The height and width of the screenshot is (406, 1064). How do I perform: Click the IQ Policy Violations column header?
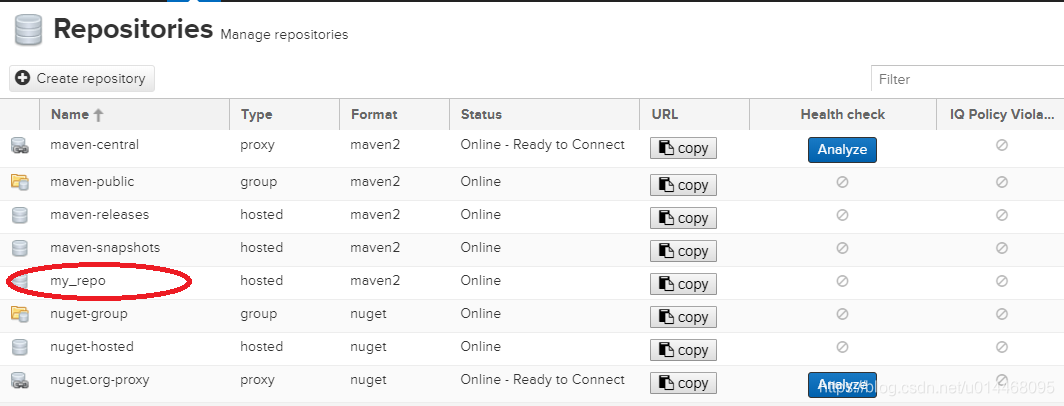click(x=1001, y=115)
